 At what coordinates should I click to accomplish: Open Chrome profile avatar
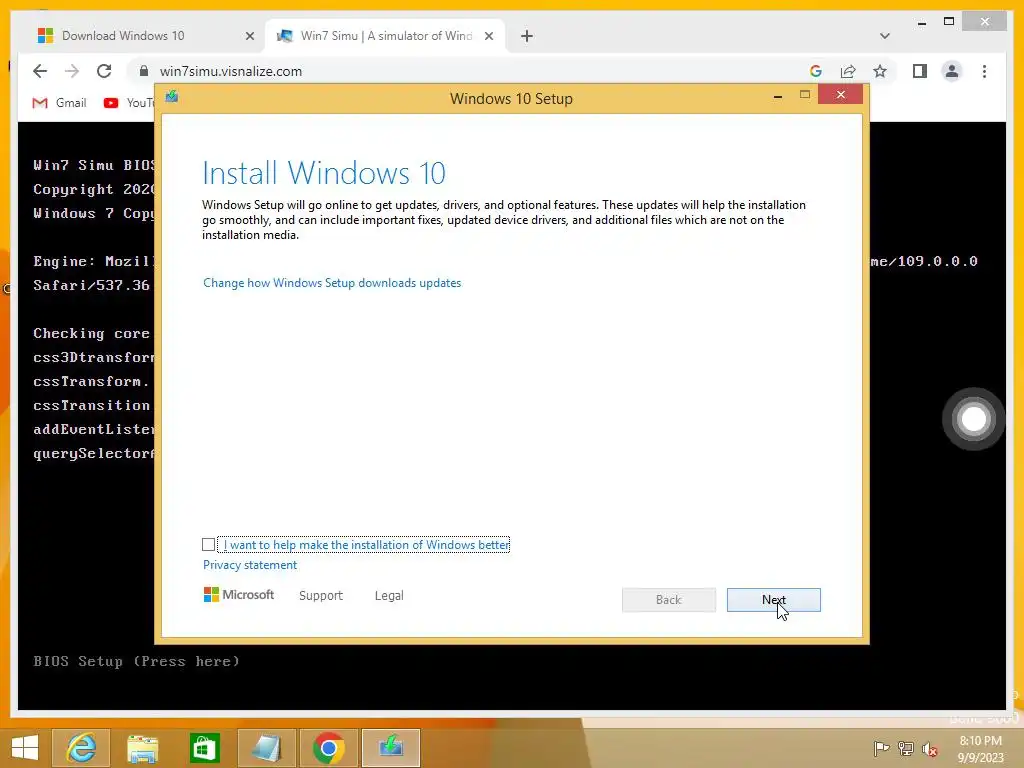[952, 71]
